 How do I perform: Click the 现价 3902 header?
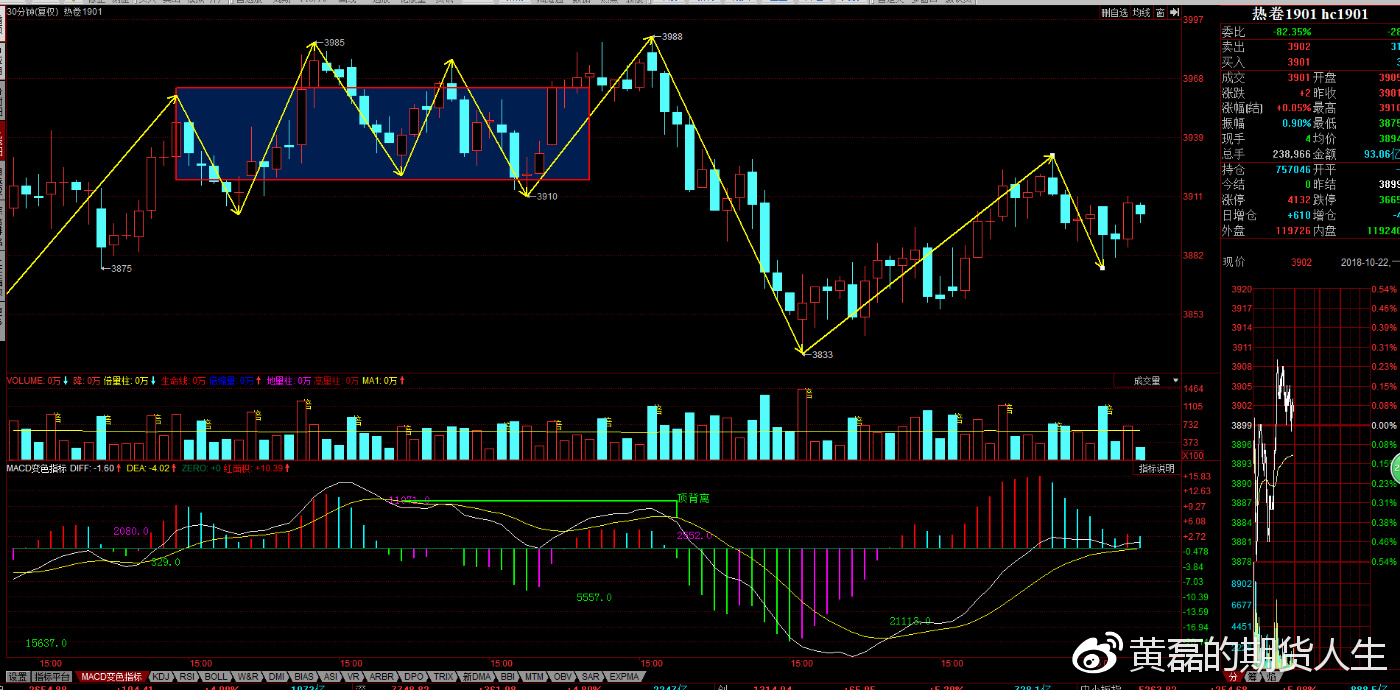[x=1266, y=262]
